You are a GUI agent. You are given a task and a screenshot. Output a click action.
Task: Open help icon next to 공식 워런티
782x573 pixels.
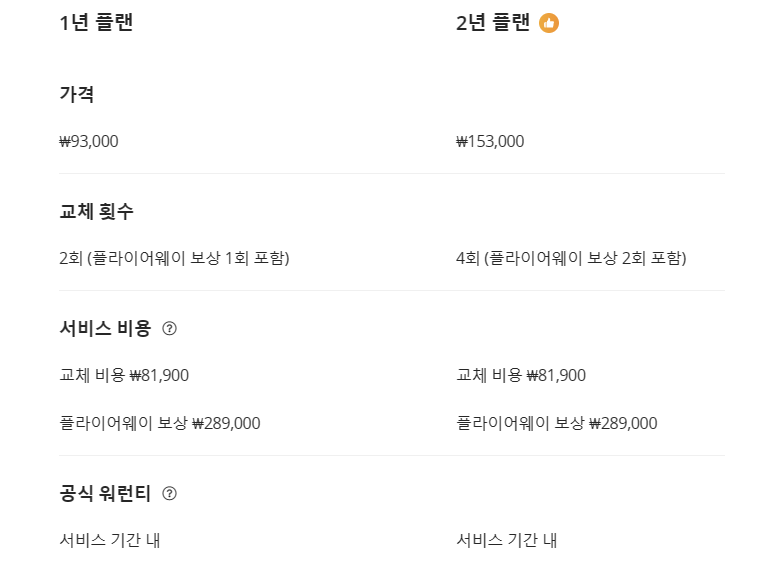(170, 493)
